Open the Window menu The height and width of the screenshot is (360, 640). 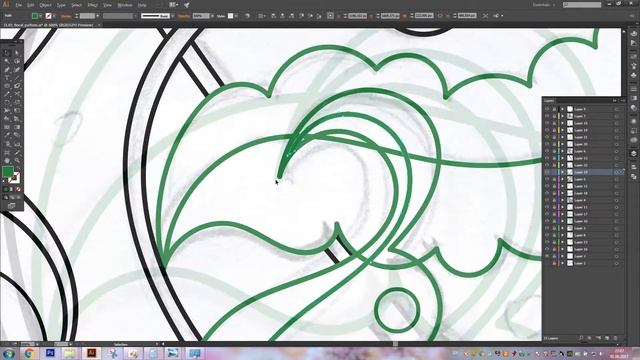click(x=124, y=5)
